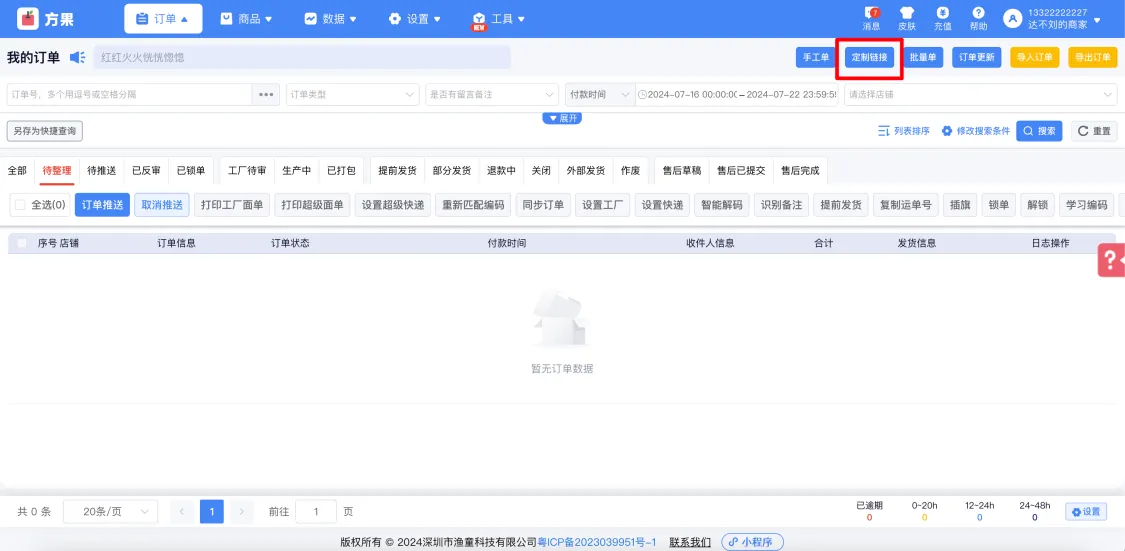Click the 消息 notification icon
Image resolution: width=1125 pixels, height=551 pixels.
(871, 14)
